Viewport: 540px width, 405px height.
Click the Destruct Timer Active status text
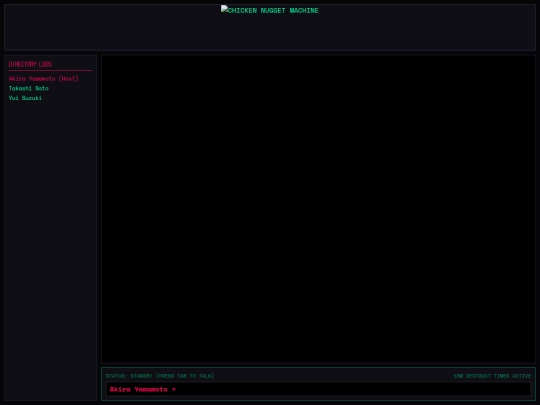[492, 376]
